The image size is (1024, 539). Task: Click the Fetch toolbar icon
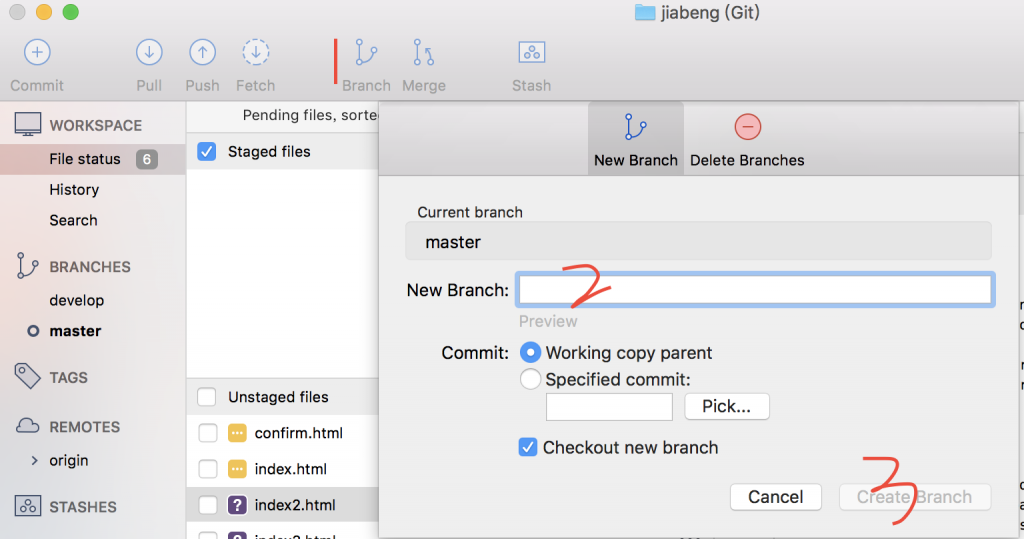pyautogui.click(x=255, y=52)
